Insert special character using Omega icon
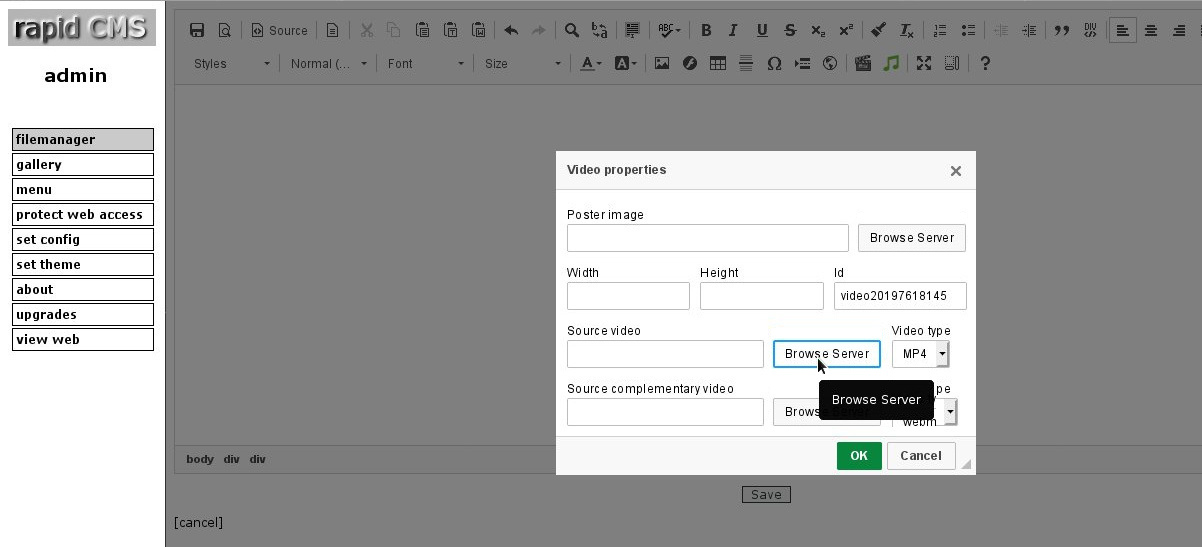The width and height of the screenshot is (1202, 547). coord(773,63)
